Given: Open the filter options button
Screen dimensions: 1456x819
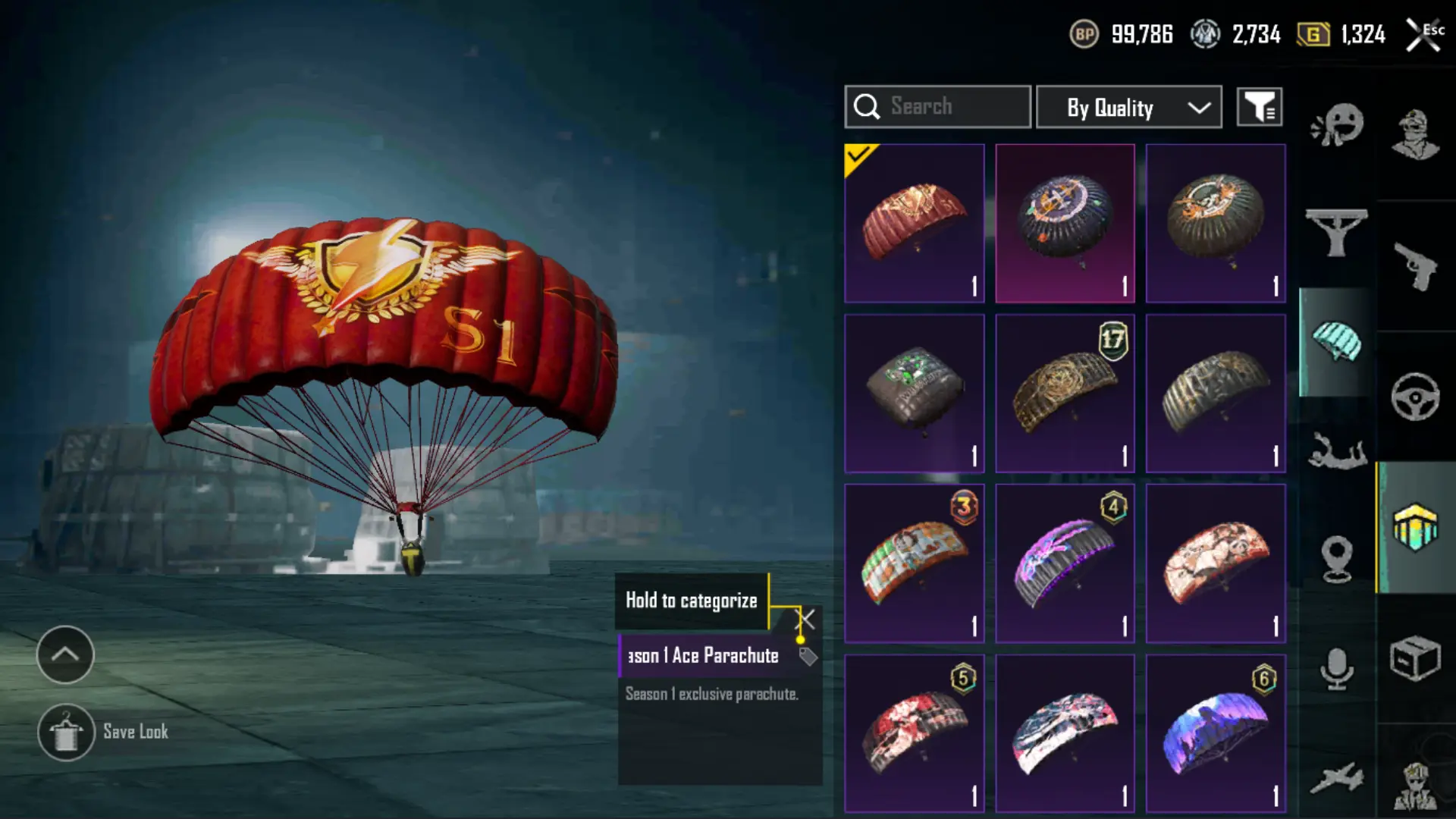Looking at the screenshot, I should 1260,107.
